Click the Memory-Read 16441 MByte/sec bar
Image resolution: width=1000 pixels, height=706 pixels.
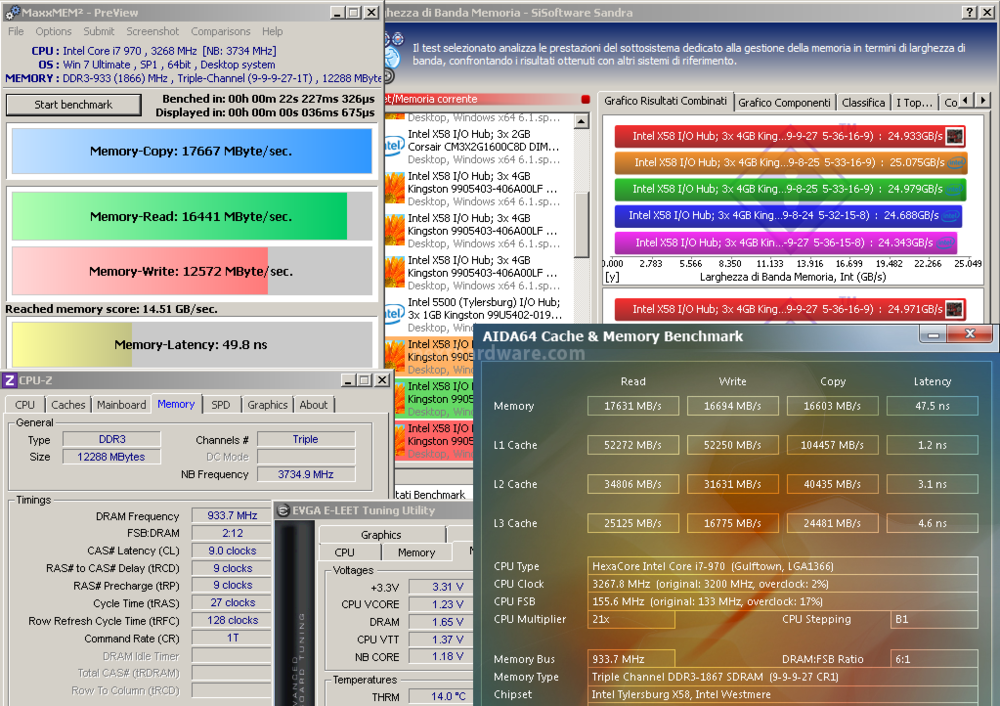pos(191,217)
